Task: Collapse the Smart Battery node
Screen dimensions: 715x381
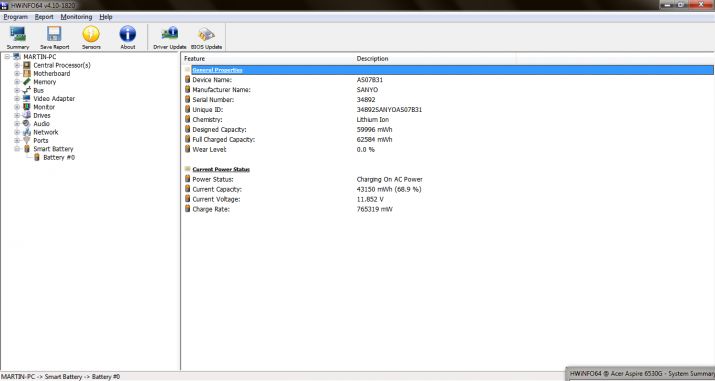Action: click(x=17, y=149)
